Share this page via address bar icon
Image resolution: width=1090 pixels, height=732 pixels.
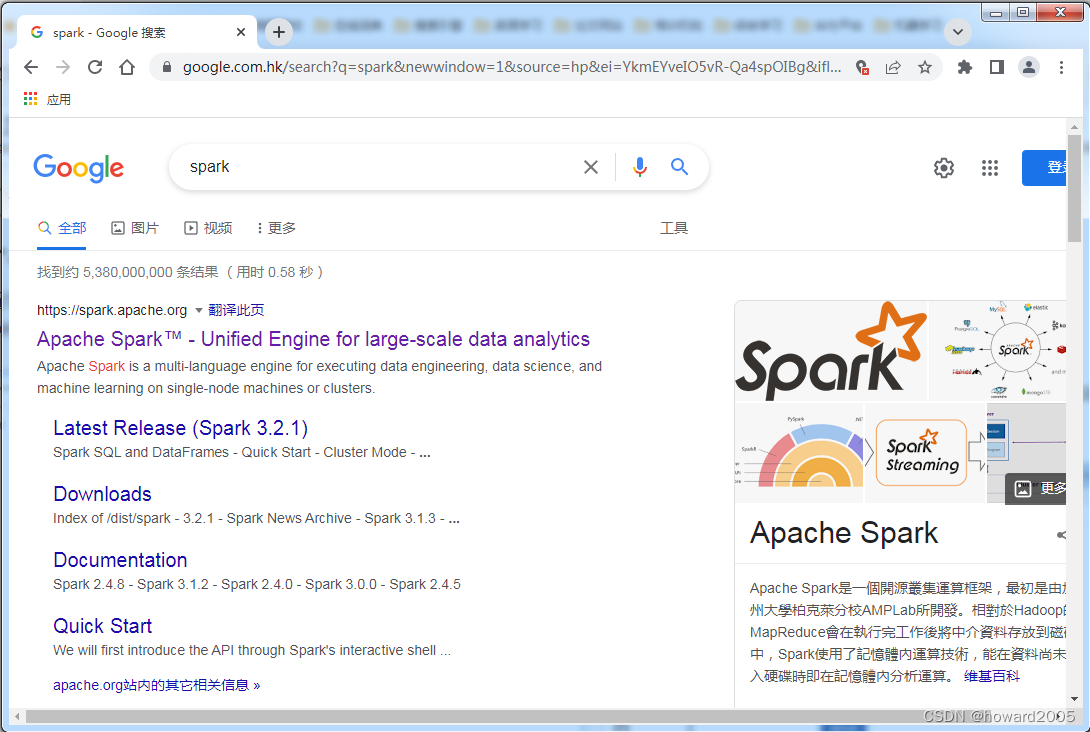(893, 67)
